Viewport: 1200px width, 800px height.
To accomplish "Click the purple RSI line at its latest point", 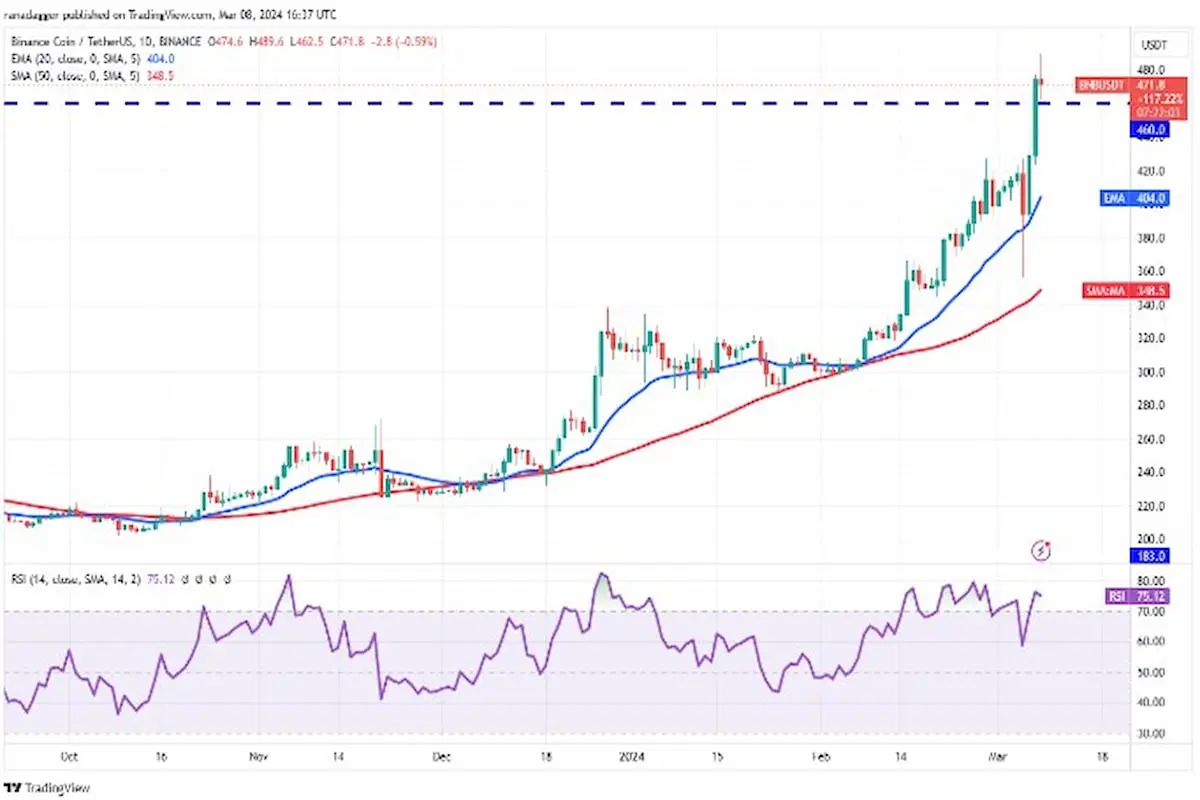I will pos(1043,596).
